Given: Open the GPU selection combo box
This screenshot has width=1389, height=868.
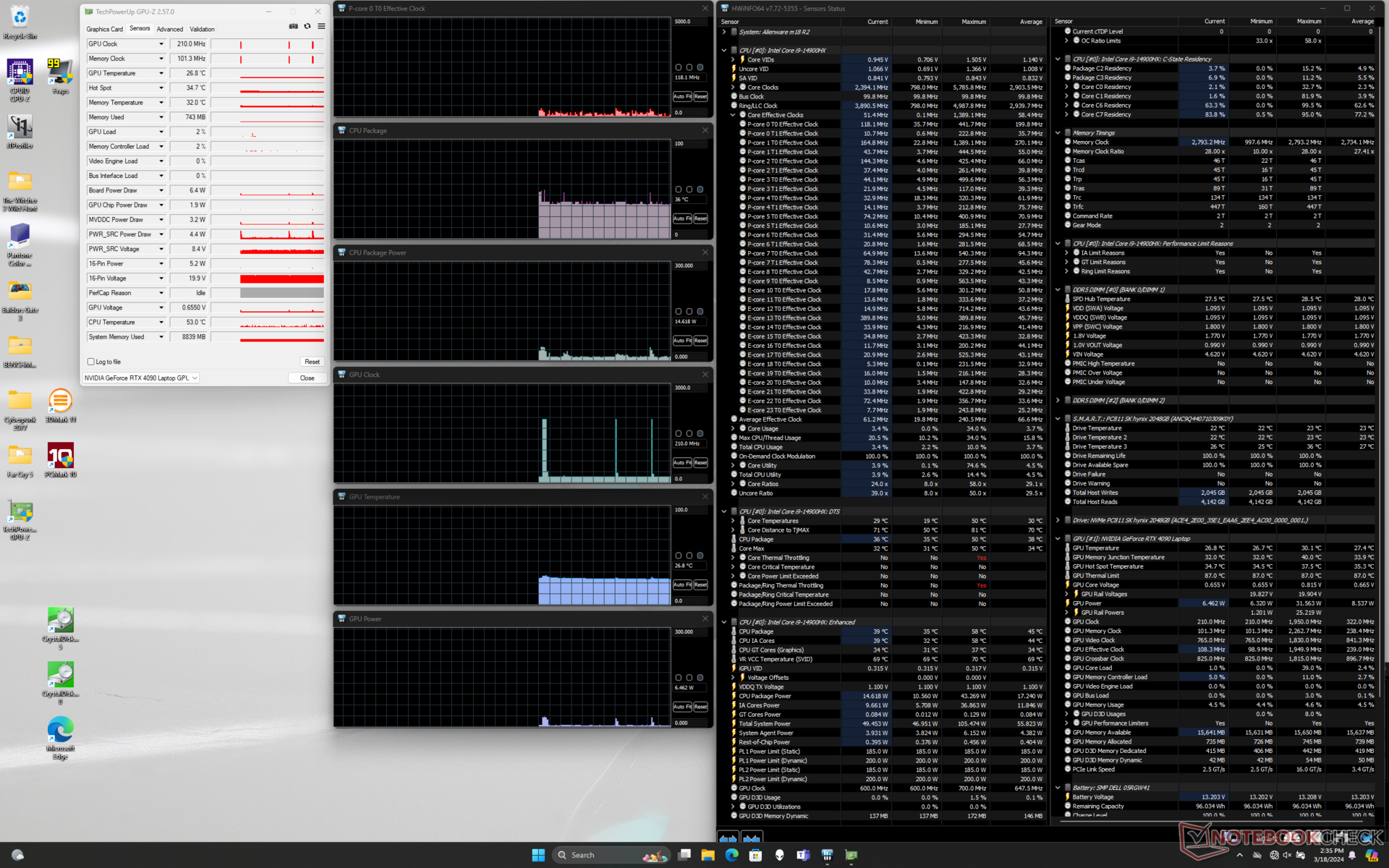Looking at the screenshot, I should [141, 378].
